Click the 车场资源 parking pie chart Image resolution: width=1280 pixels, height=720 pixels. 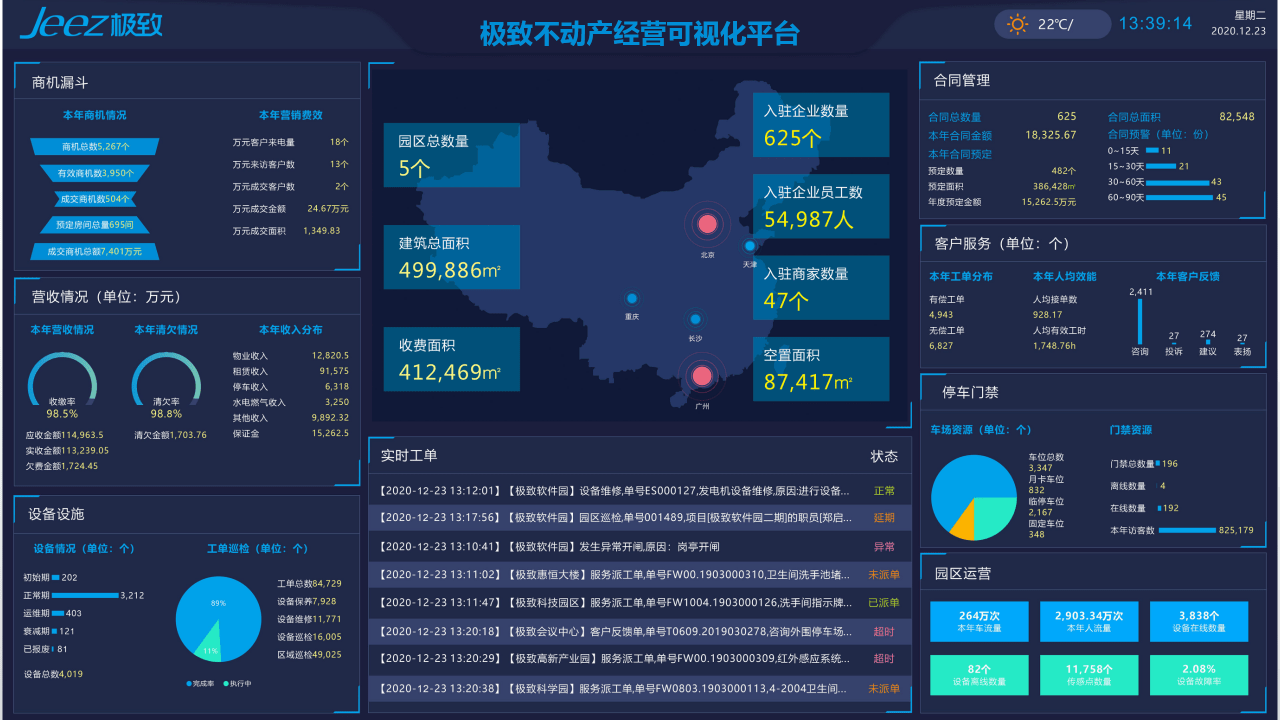973,500
